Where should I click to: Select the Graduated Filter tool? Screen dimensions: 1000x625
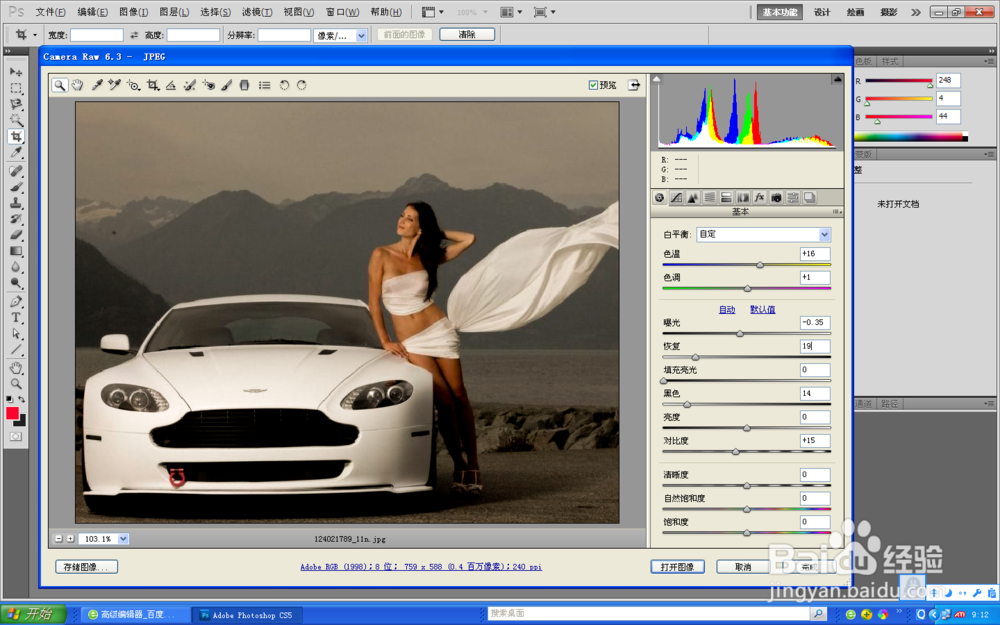244,85
